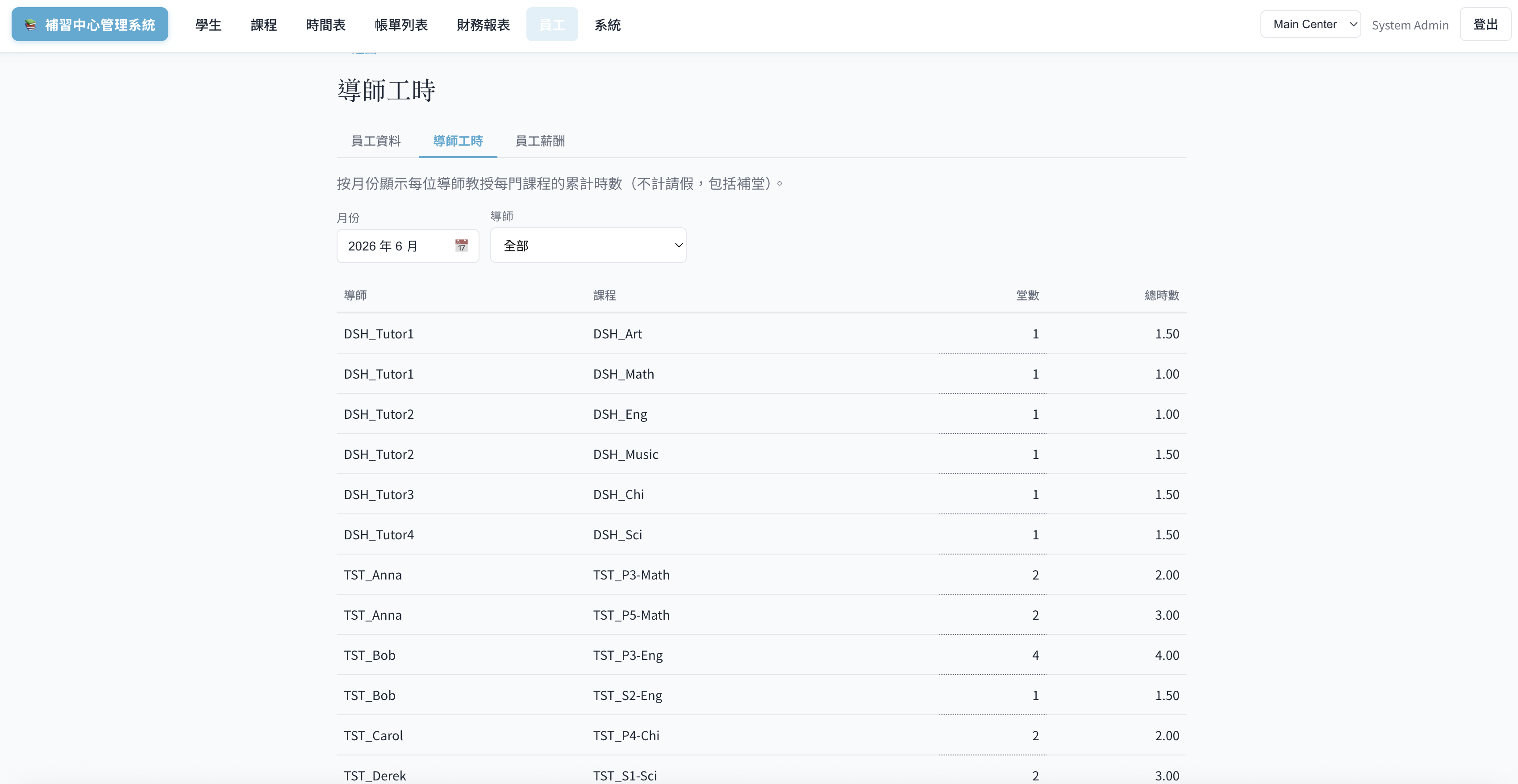Click the 堂數 value 4 for TST_P3-Eng
The height and width of the screenshot is (784, 1518).
click(1035, 655)
